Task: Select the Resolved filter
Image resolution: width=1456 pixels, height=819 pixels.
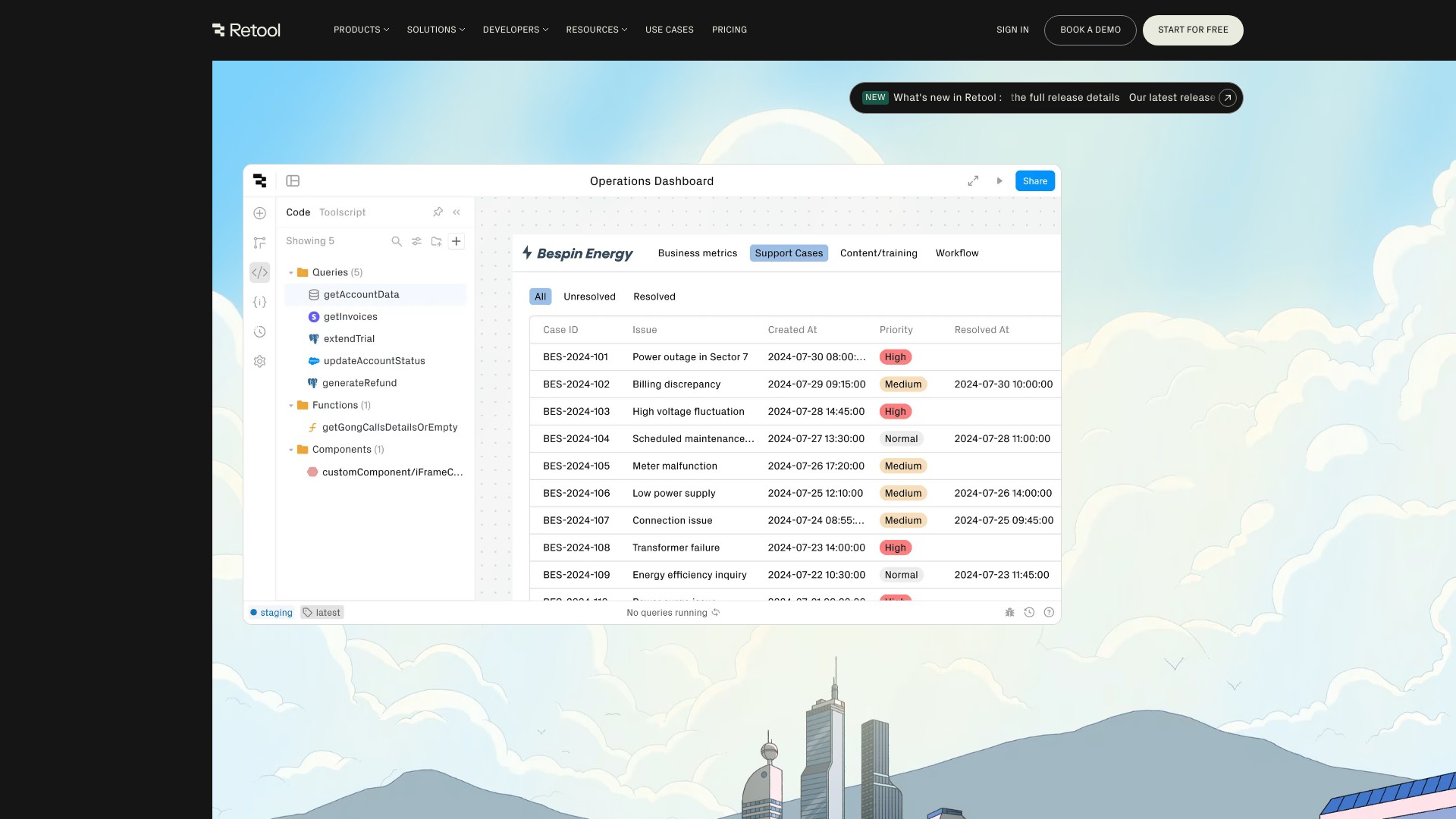Action: (654, 297)
